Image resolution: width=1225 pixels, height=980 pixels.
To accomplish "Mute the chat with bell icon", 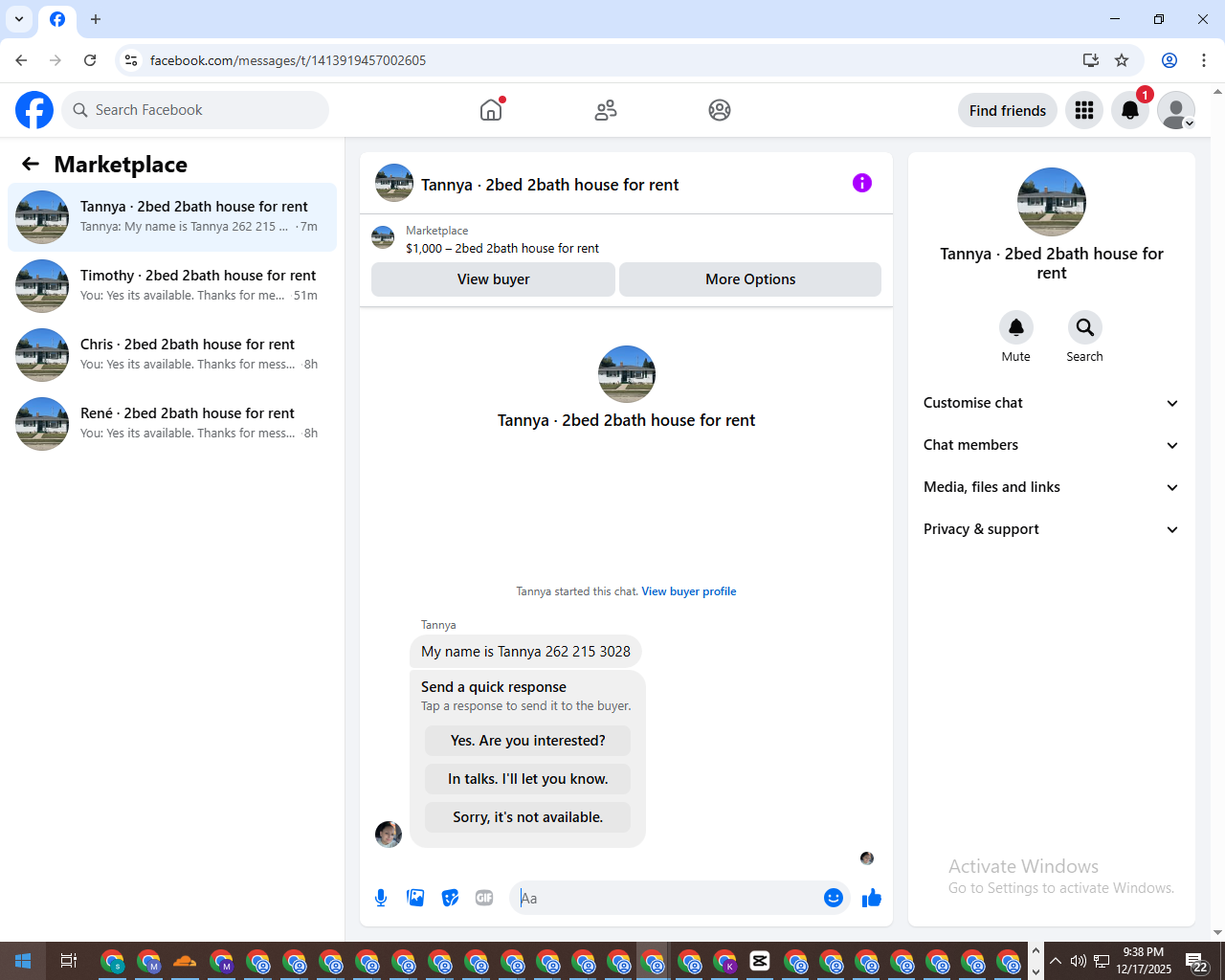I will tap(1016, 327).
